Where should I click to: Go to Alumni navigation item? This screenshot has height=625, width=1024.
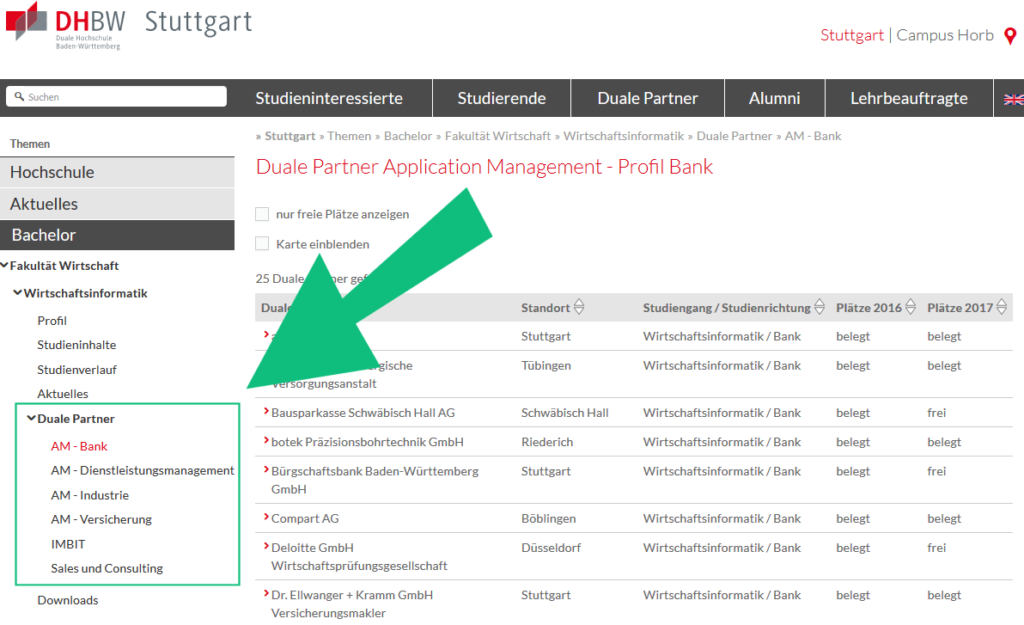coord(775,99)
